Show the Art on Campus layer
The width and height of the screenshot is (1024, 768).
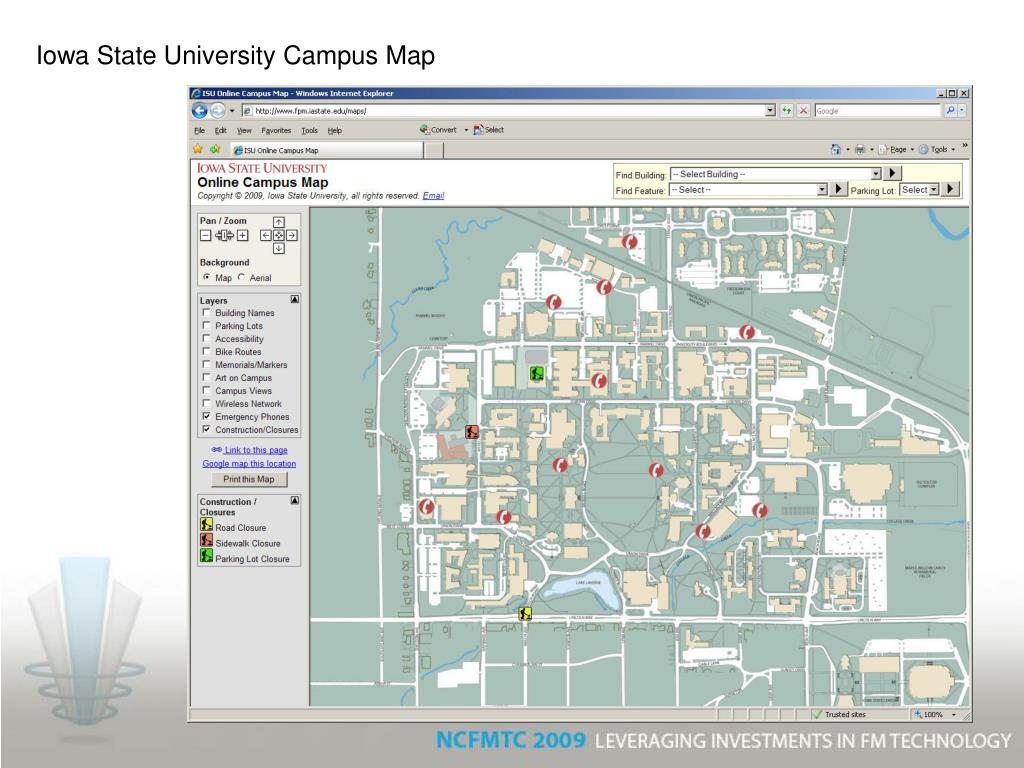(206, 377)
